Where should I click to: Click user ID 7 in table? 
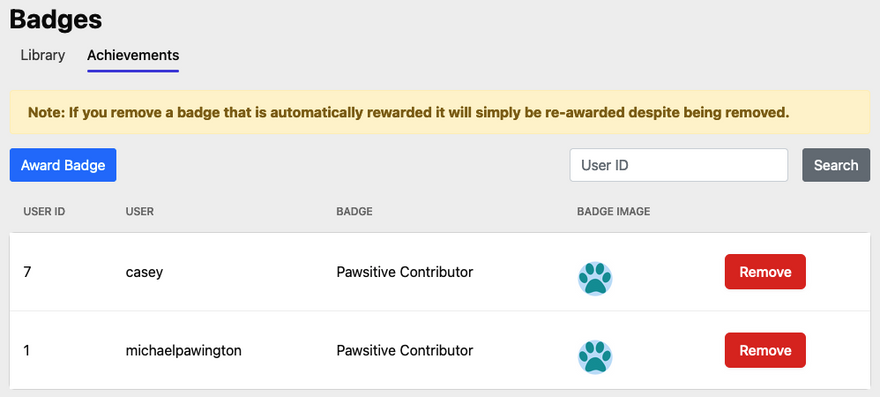[28, 272]
